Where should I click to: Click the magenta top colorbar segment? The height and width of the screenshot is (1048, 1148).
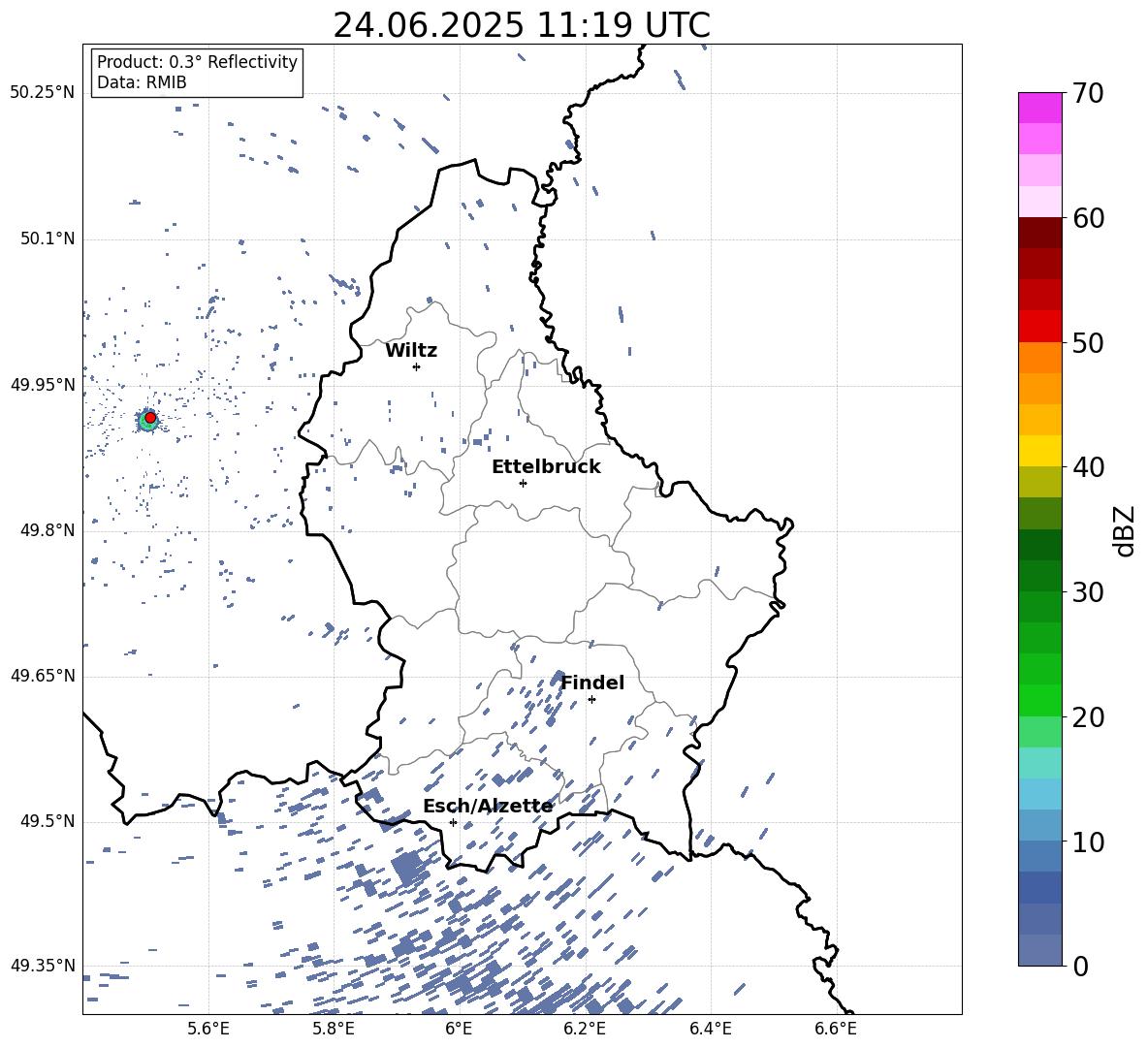tap(1040, 109)
